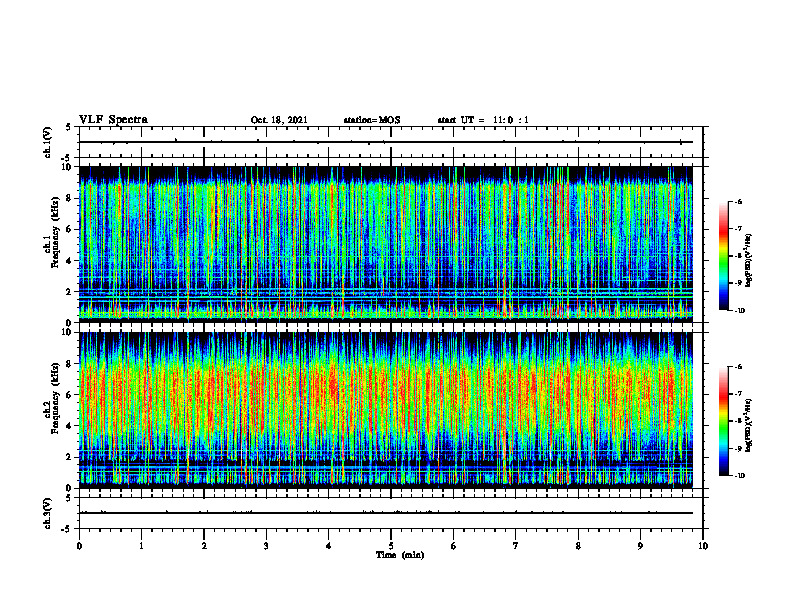Click the "5" tick on ch.1(V) axis
The image size is (792, 612).
click(69, 127)
